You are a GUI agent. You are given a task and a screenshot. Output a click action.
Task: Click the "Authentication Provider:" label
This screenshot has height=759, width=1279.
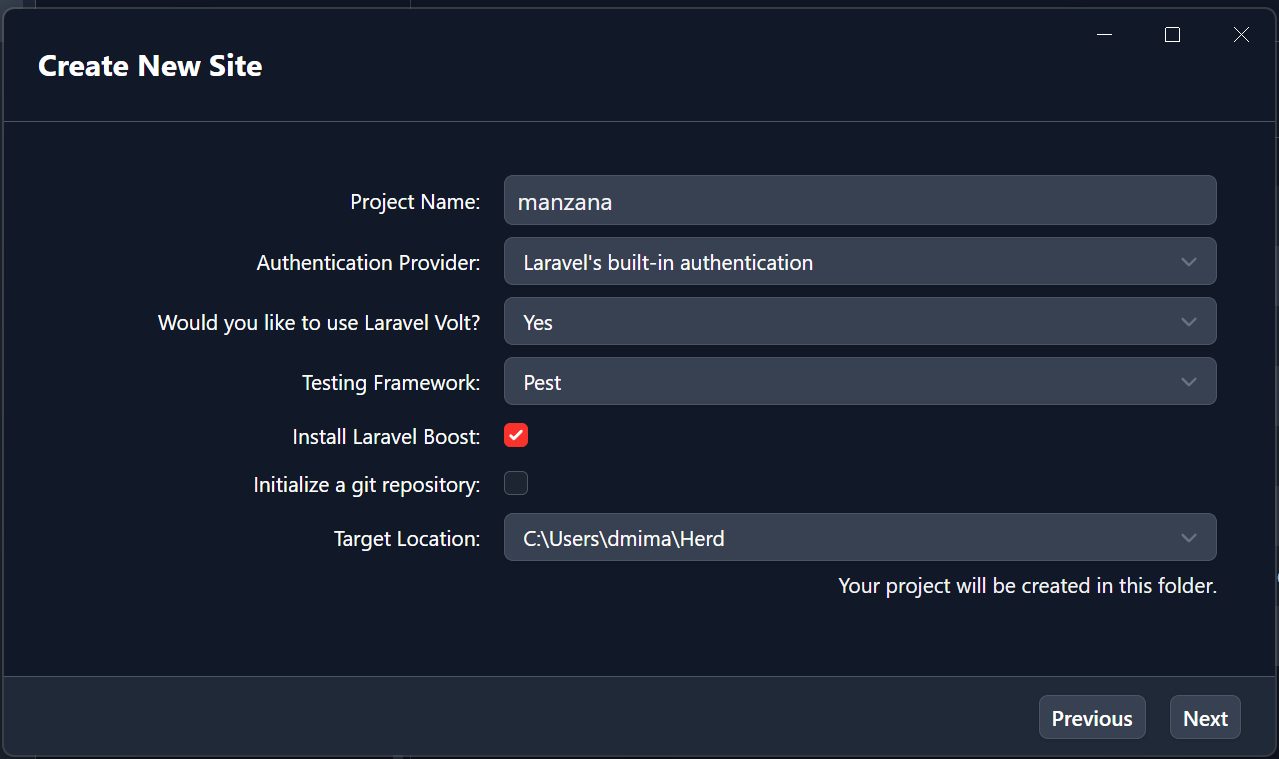[x=368, y=263]
